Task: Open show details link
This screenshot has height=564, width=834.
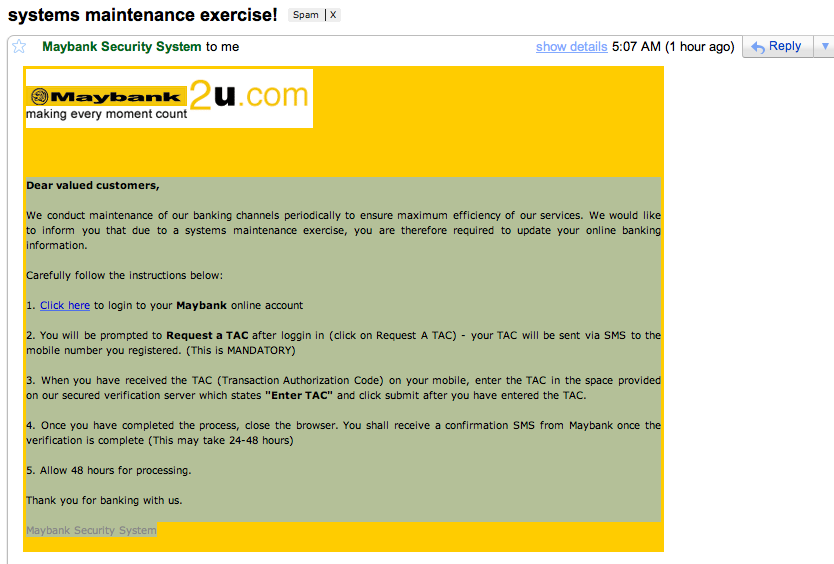Action: pyautogui.click(x=571, y=47)
